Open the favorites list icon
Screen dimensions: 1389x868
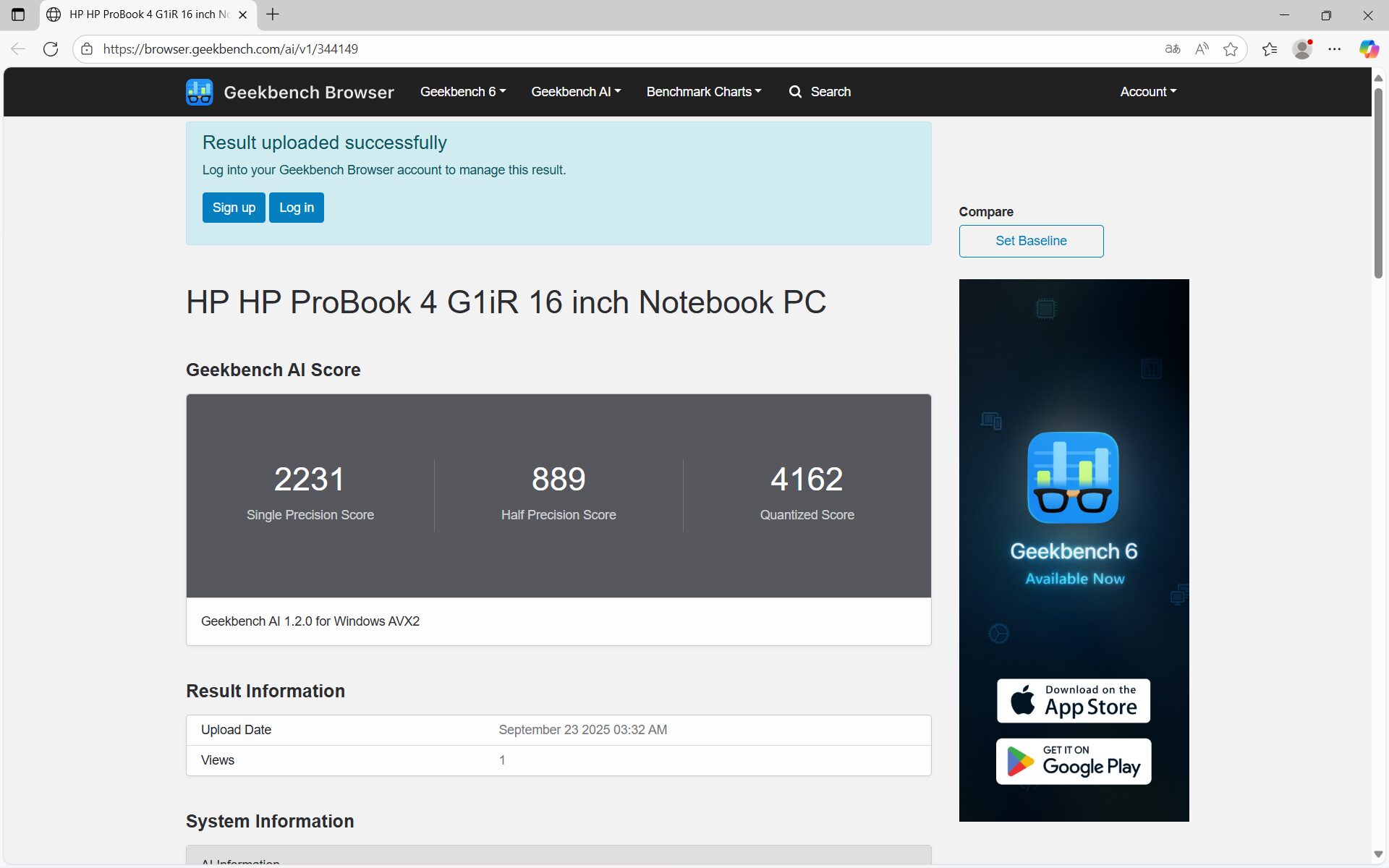click(1269, 49)
